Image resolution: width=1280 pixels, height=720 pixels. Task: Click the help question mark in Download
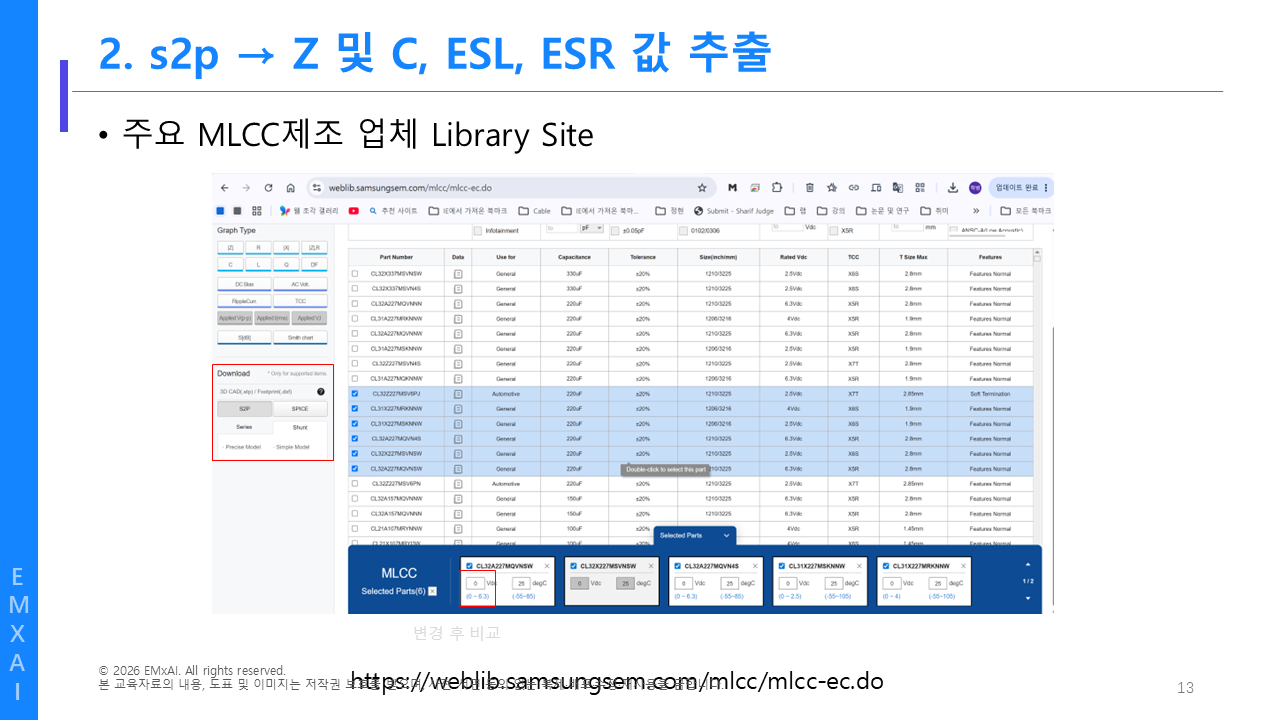pyautogui.click(x=321, y=392)
